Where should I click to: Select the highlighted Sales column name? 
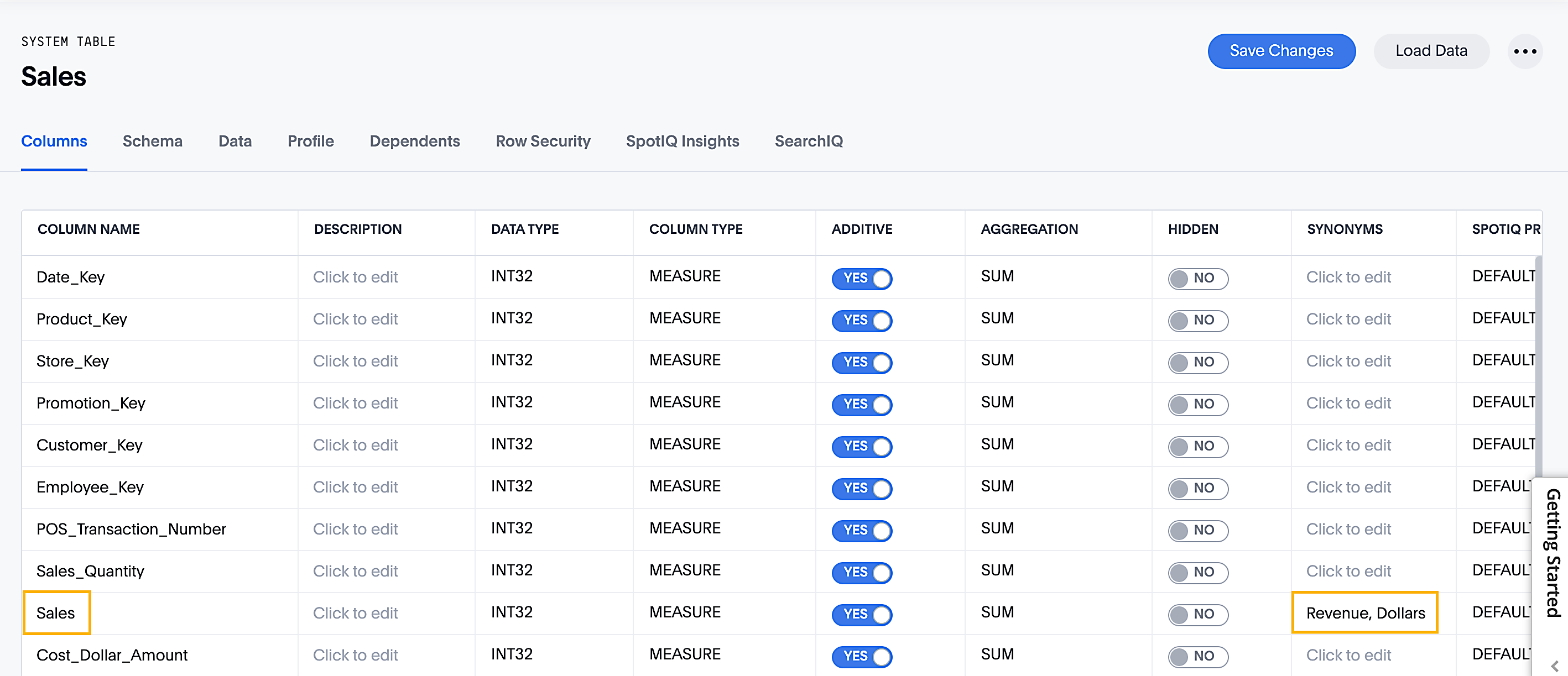56,613
